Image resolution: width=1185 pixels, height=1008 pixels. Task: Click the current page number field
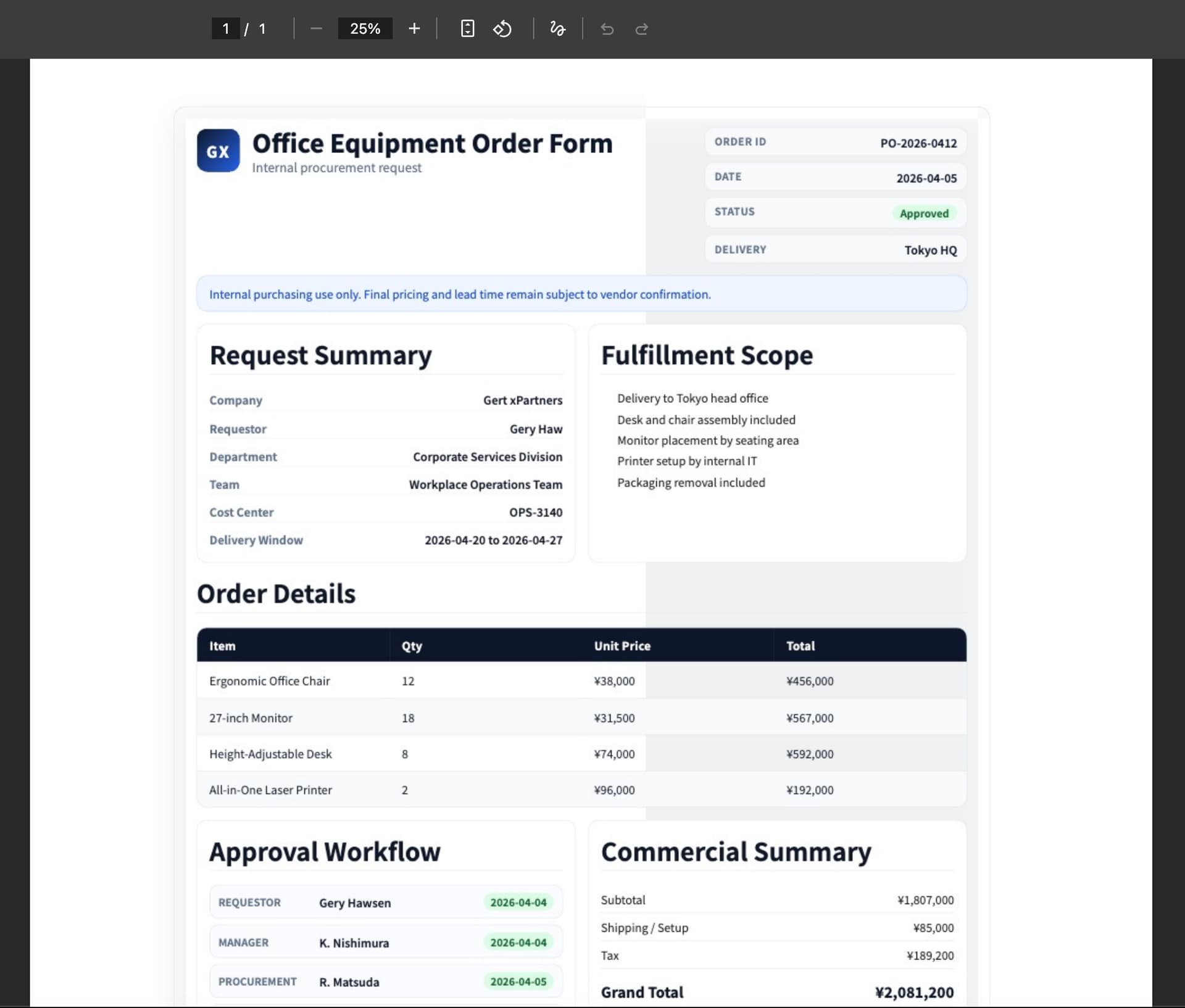pos(226,29)
